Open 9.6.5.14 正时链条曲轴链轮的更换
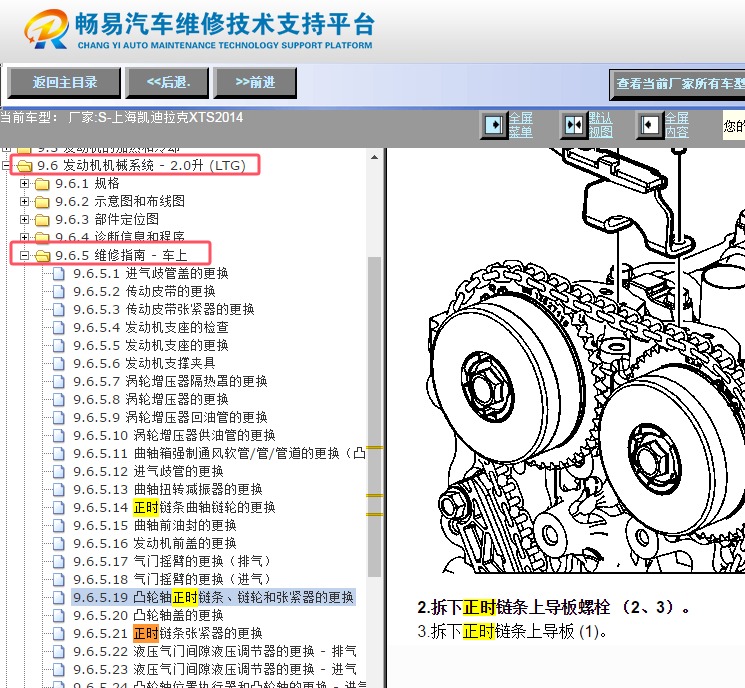745x688 pixels. pos(174,508)
